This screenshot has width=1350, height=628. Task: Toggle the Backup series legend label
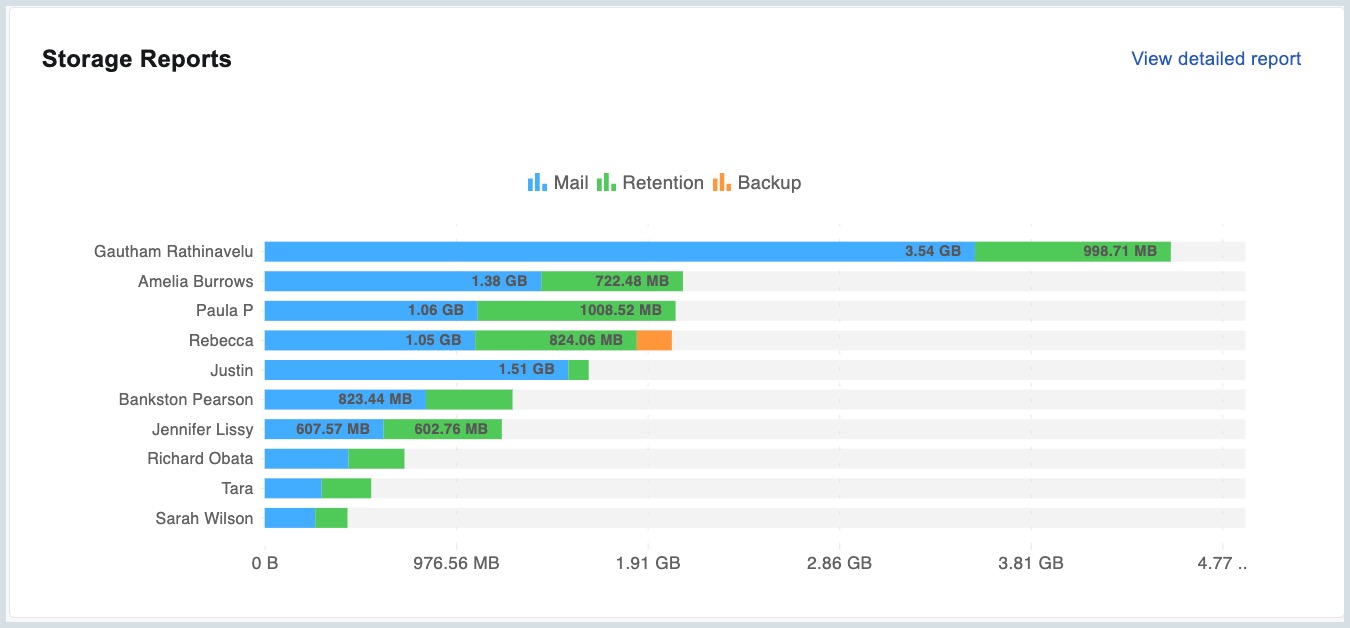tap(769, 183)
